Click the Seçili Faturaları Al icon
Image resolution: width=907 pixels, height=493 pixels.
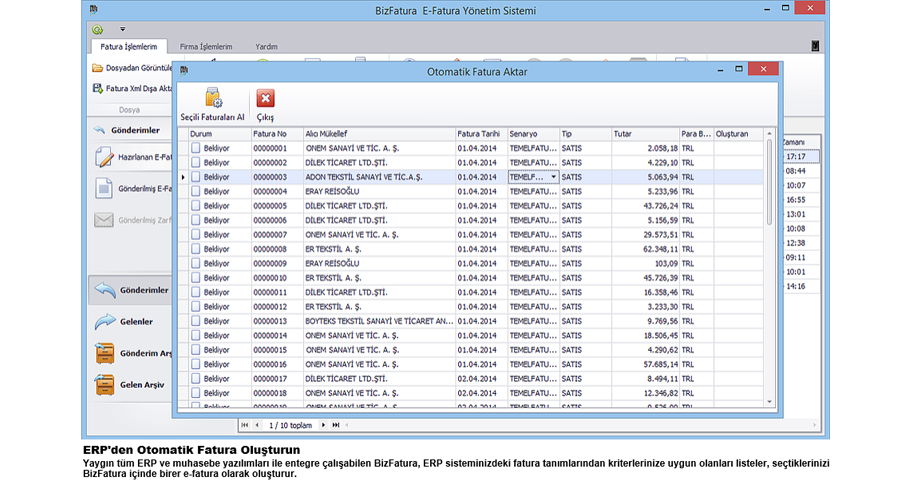[x=212, y=99]
